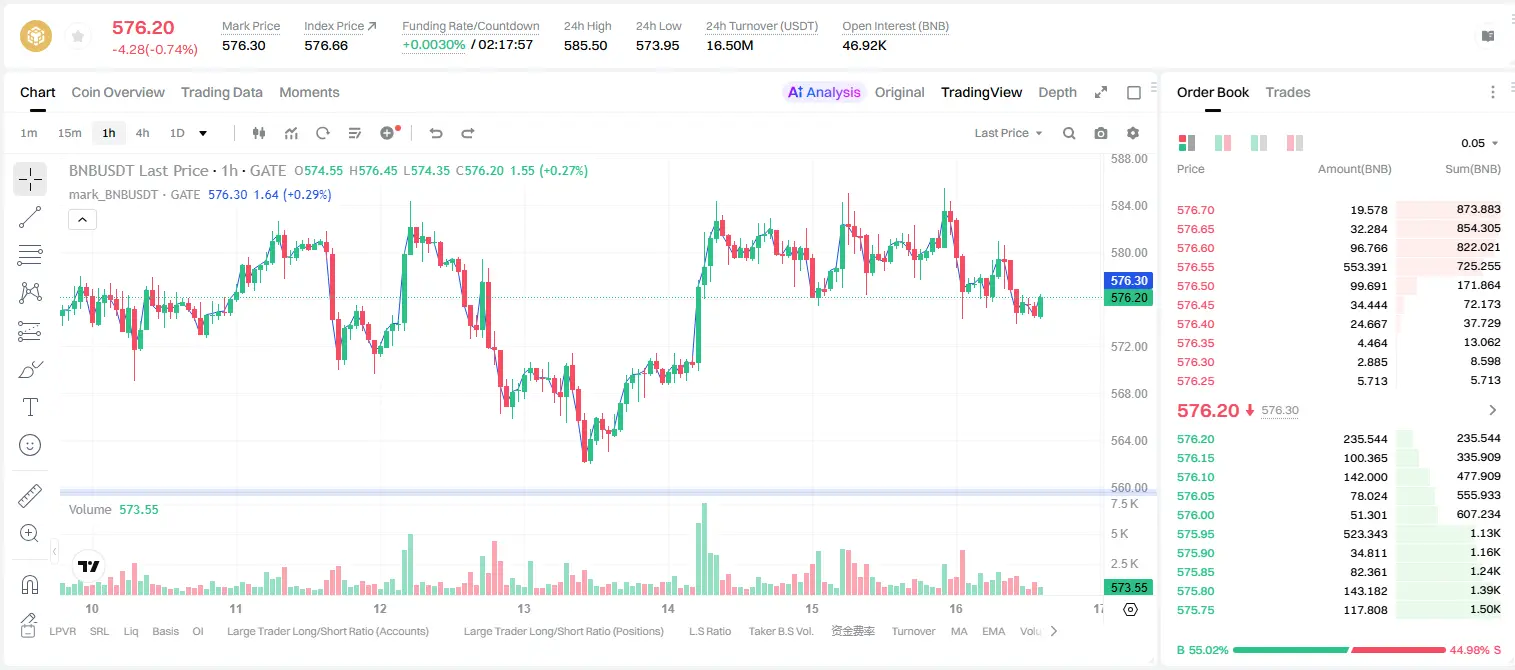Switch chart to Depth view
Screen dimensions: 1515x670
pyautogui.click(x=1057, y=92)
